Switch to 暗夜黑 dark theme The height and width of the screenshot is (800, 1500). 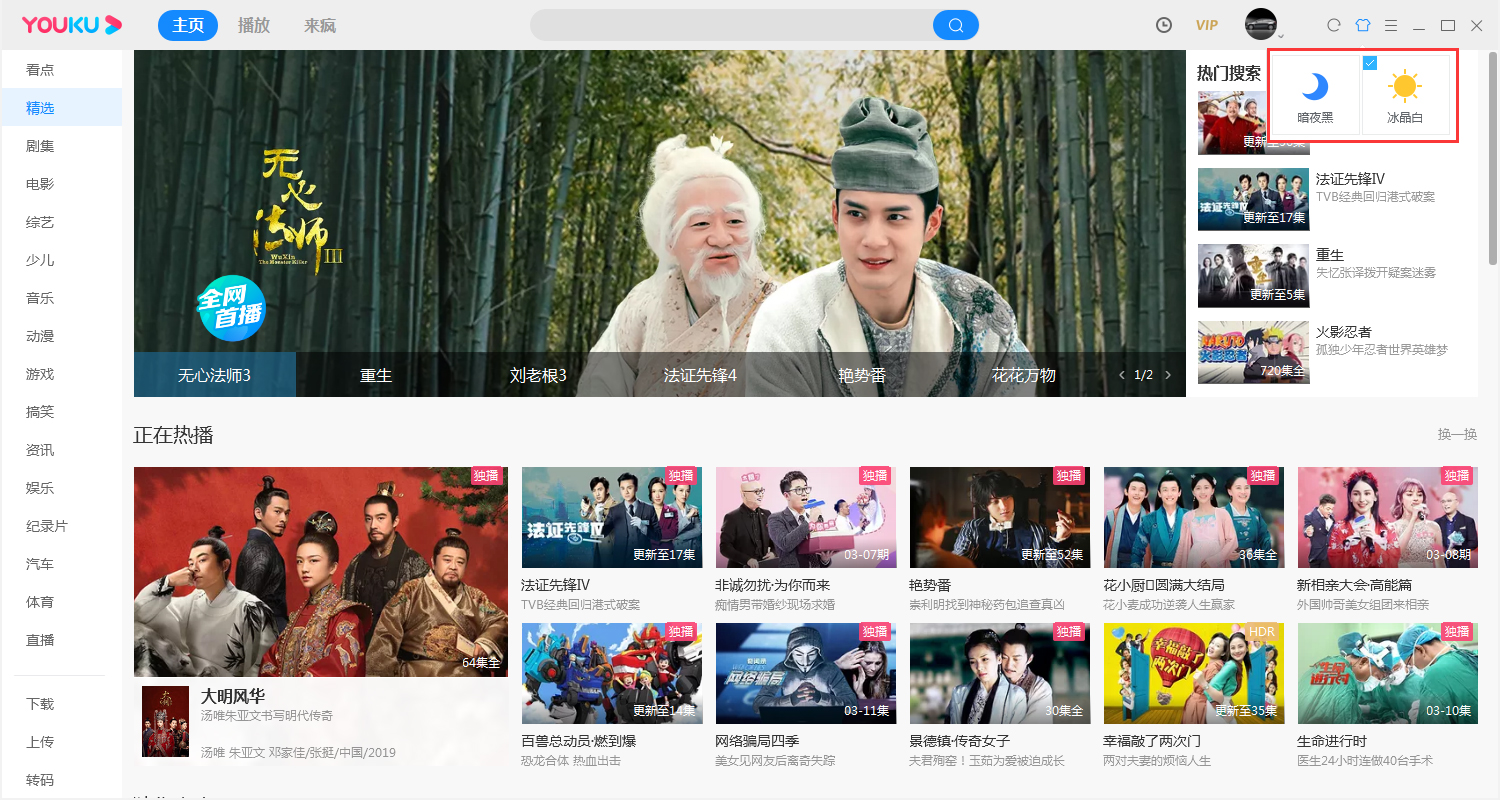pos(1315,95)
